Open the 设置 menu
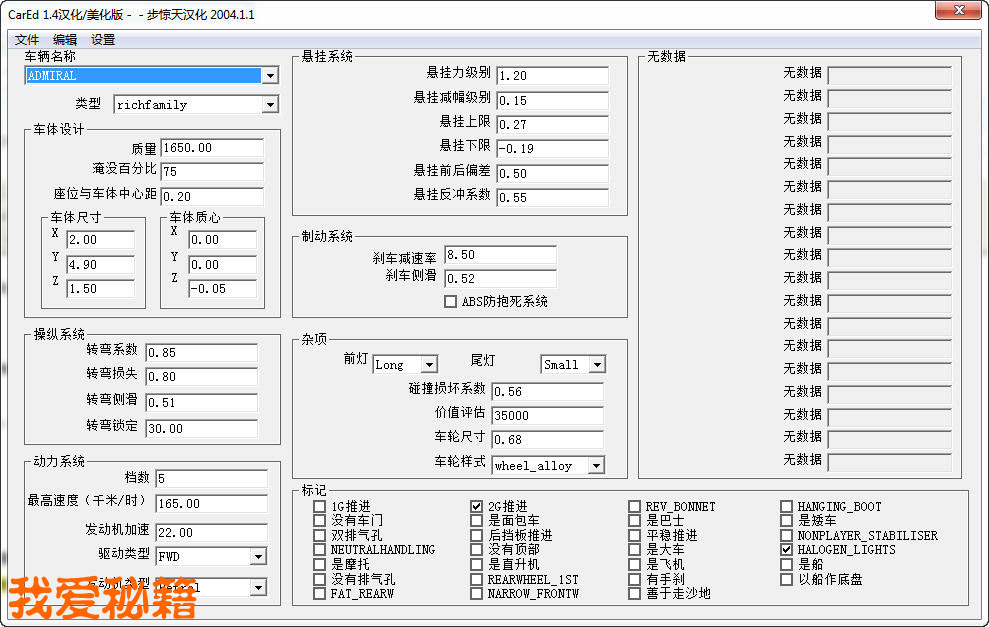 pyautogui.click(x=103, y=40)
